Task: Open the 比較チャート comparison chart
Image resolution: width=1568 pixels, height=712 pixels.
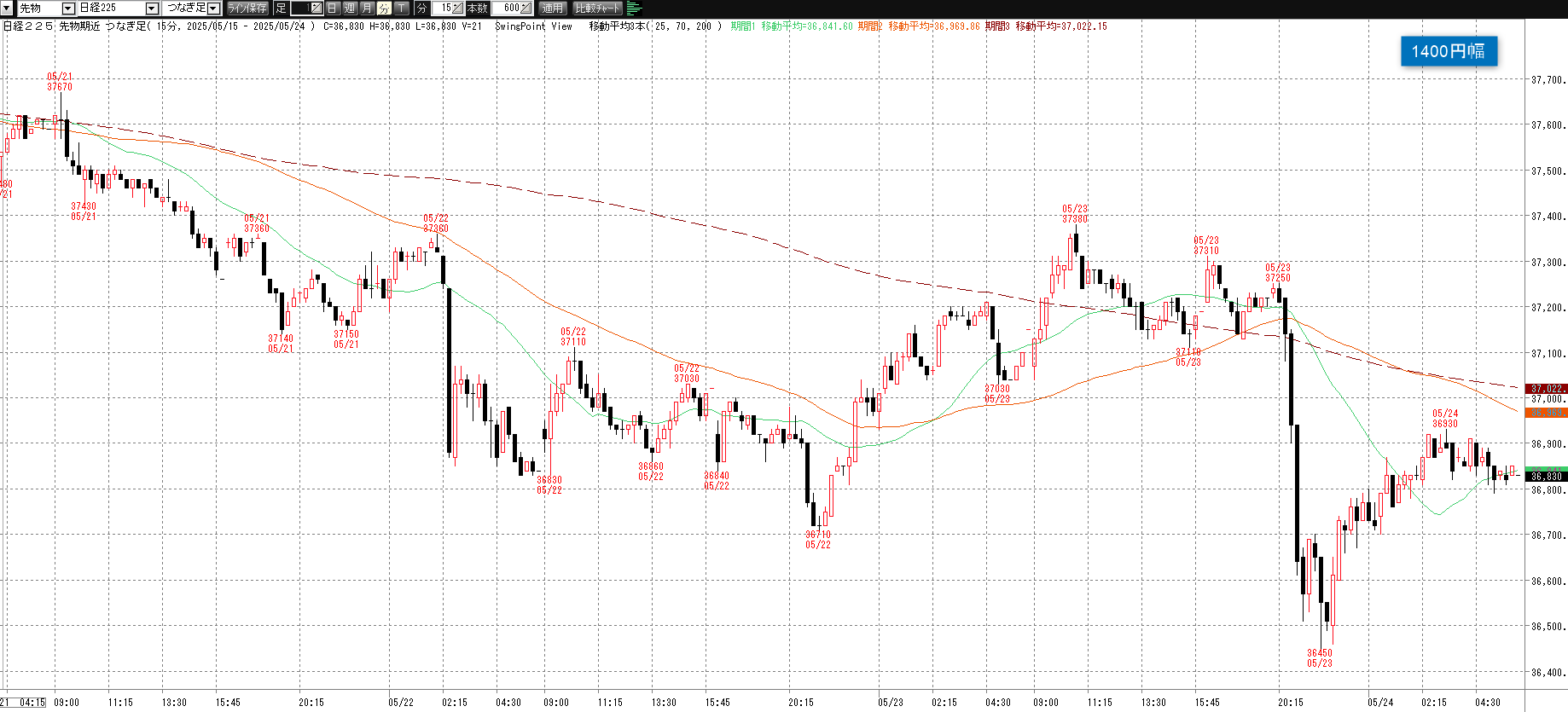Action: pos(597,9)
